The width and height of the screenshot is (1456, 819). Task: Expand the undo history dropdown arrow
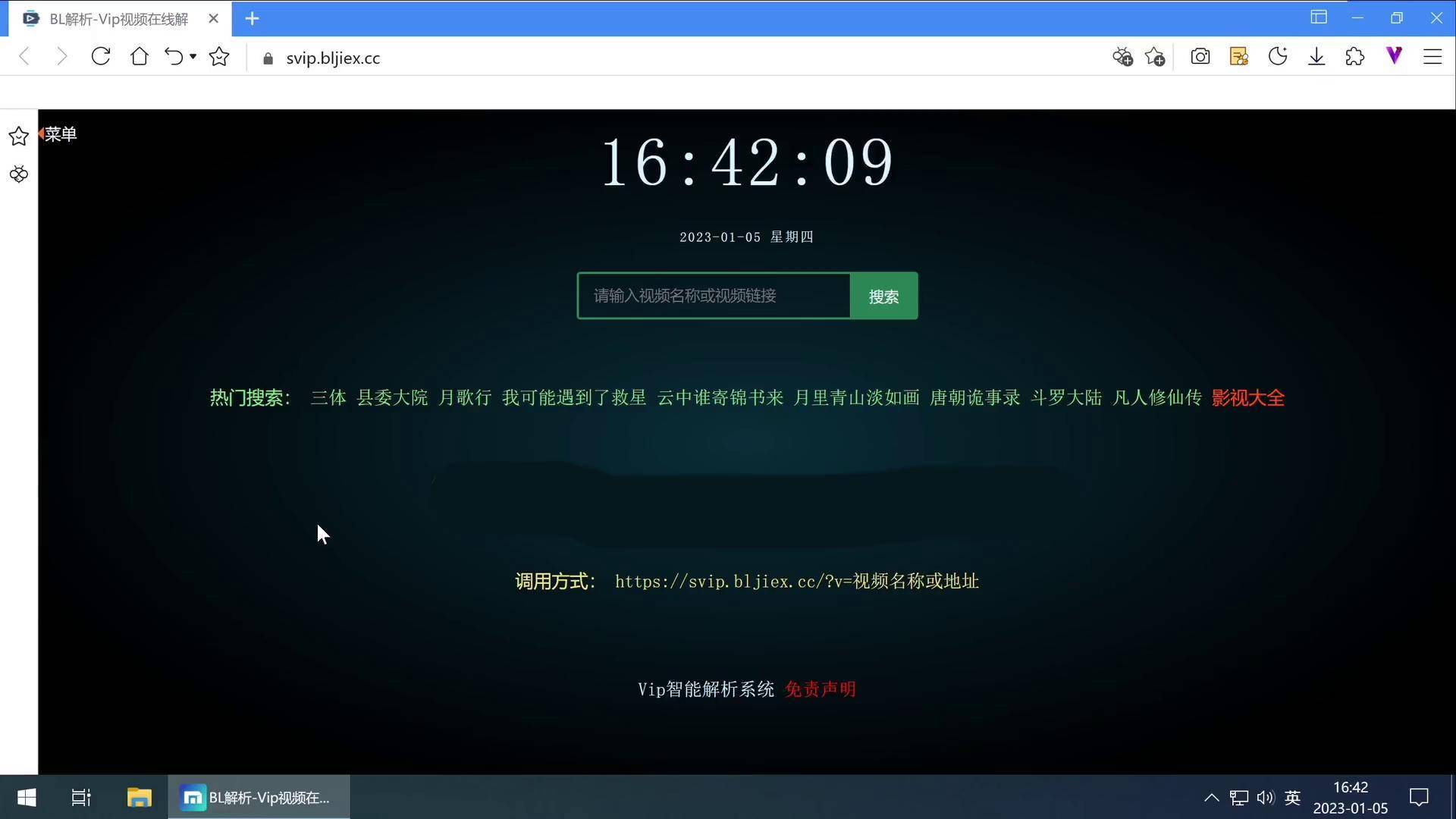[x=193, y=58]
